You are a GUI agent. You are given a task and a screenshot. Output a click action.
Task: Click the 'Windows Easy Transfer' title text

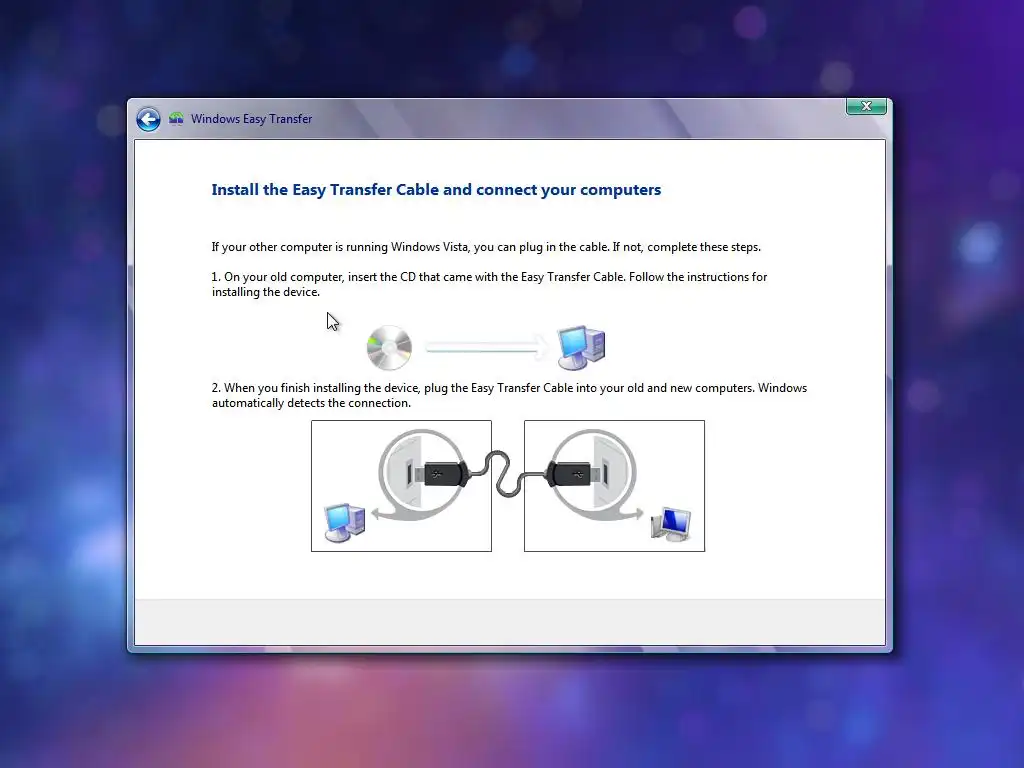pyautogui.click(x=251, y=119)
